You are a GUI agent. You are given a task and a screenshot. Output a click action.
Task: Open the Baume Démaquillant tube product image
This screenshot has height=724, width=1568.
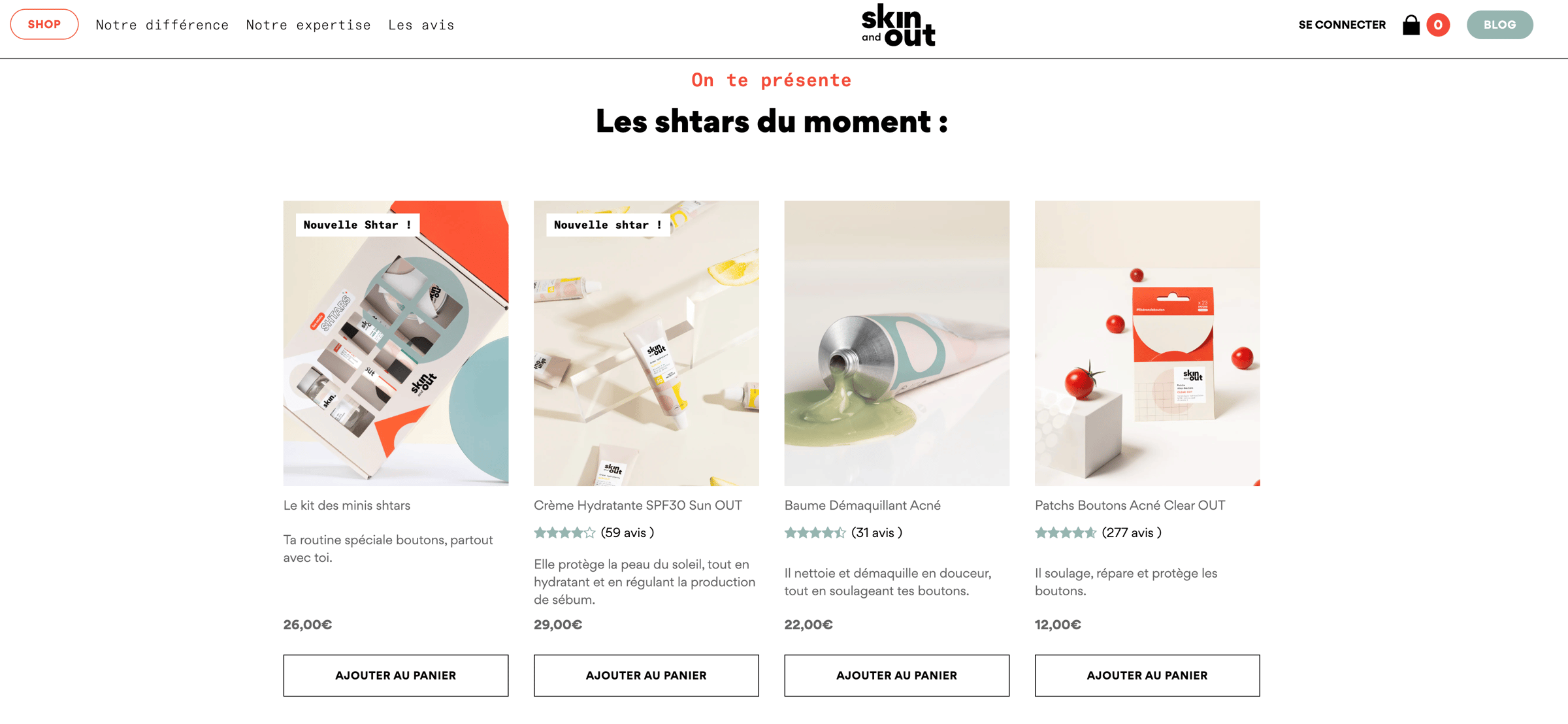pyautogui.click(x=896, y=343)
